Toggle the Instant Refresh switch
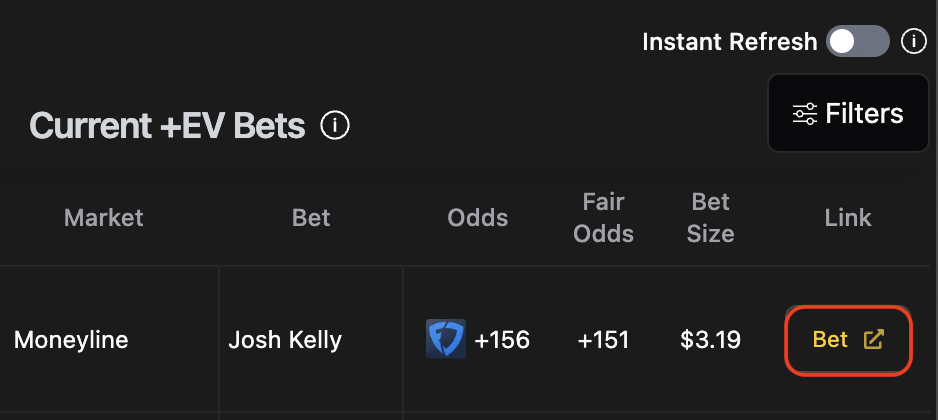 click(x=857, y=41)
